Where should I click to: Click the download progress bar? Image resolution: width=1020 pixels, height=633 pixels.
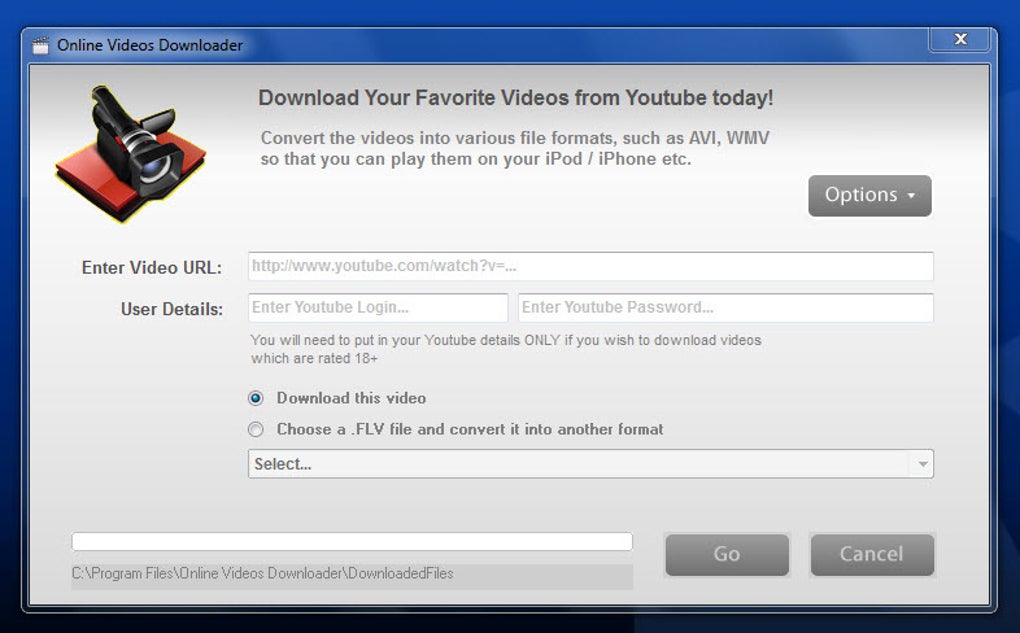click(352, 541)
